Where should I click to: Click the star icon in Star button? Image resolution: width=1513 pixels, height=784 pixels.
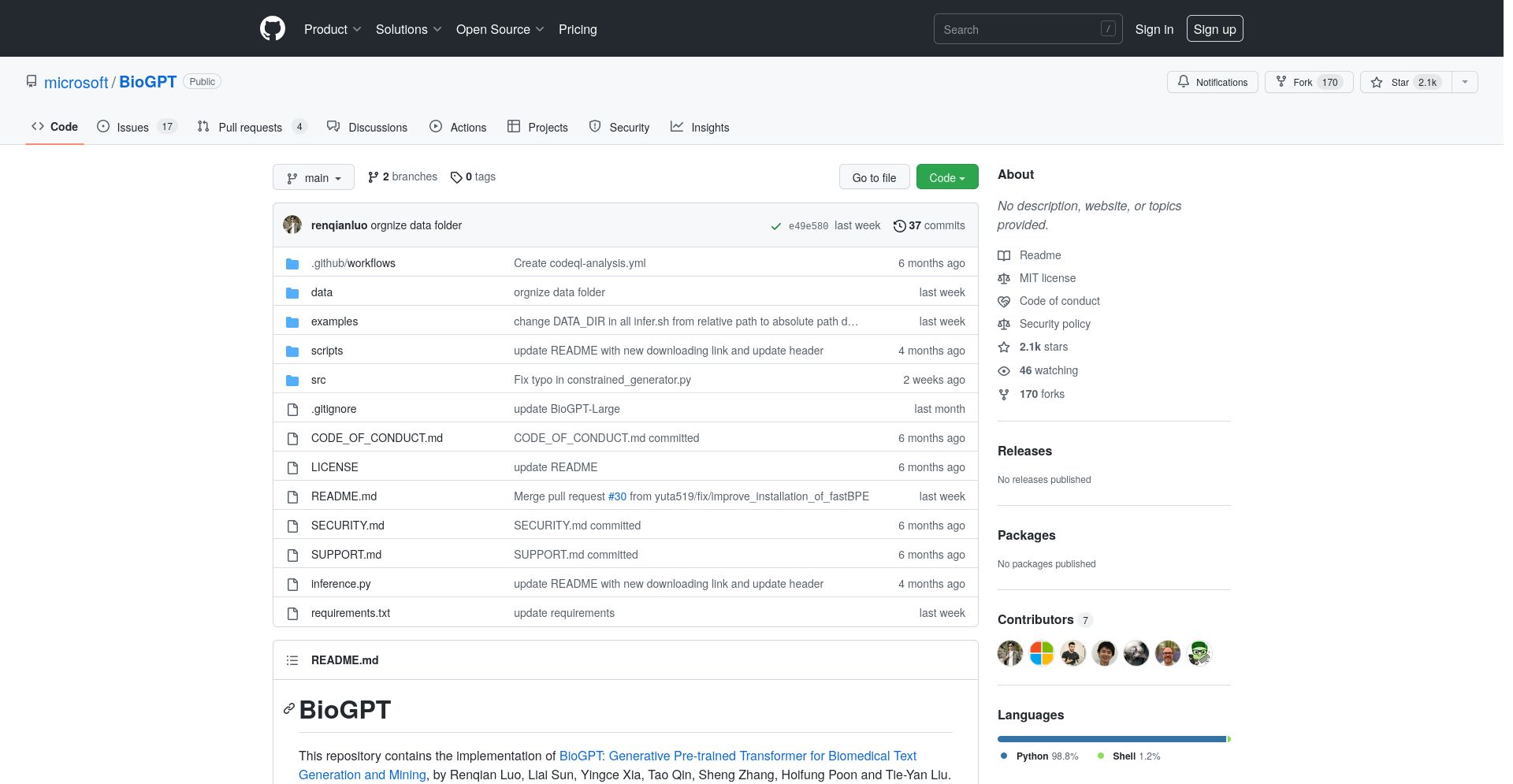coord(1377,82)
